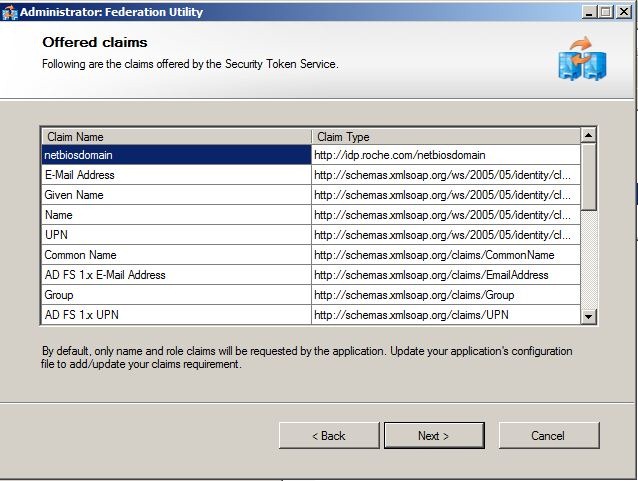Select the UPN claim row
The width and height of the screenshot is (638, 481).
pyautogui.click(x=175, y=235)
